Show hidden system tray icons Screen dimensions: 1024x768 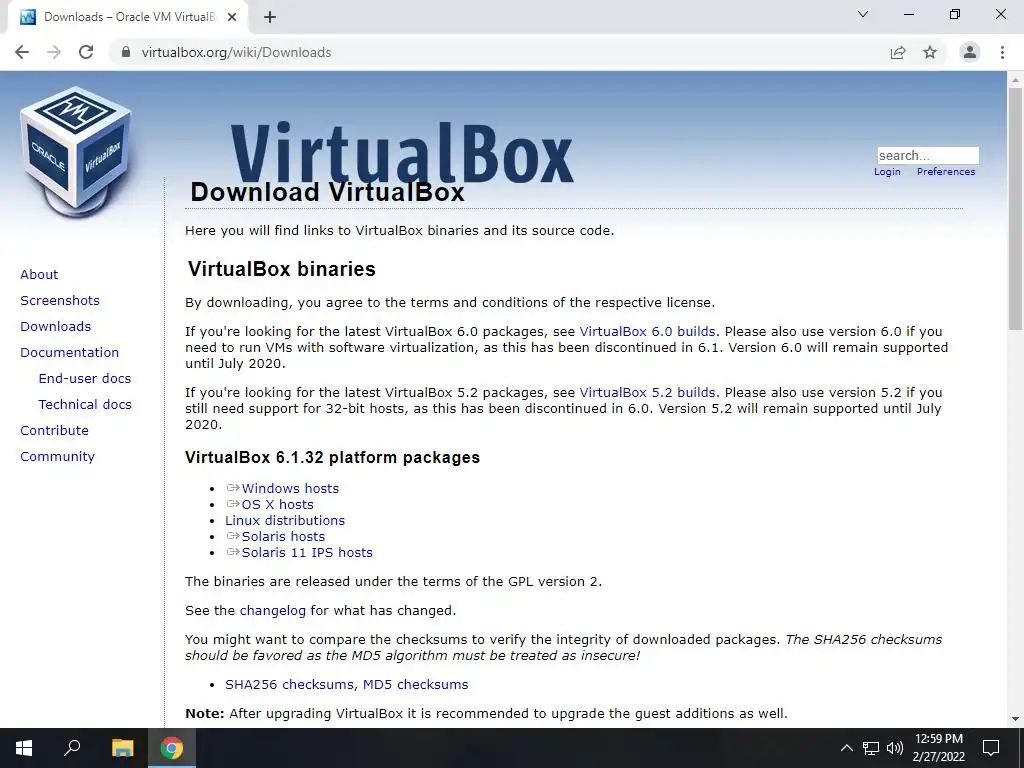pyautogui.click(x=846, y=748)
